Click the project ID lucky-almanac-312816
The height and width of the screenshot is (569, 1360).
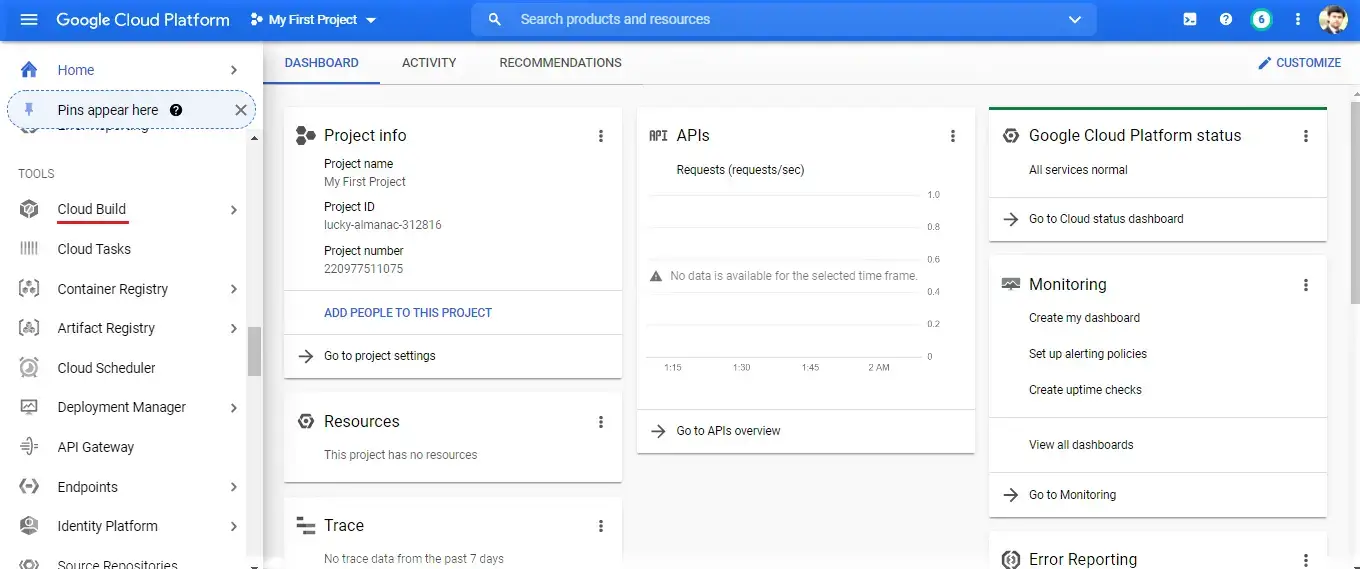point(382,225)
